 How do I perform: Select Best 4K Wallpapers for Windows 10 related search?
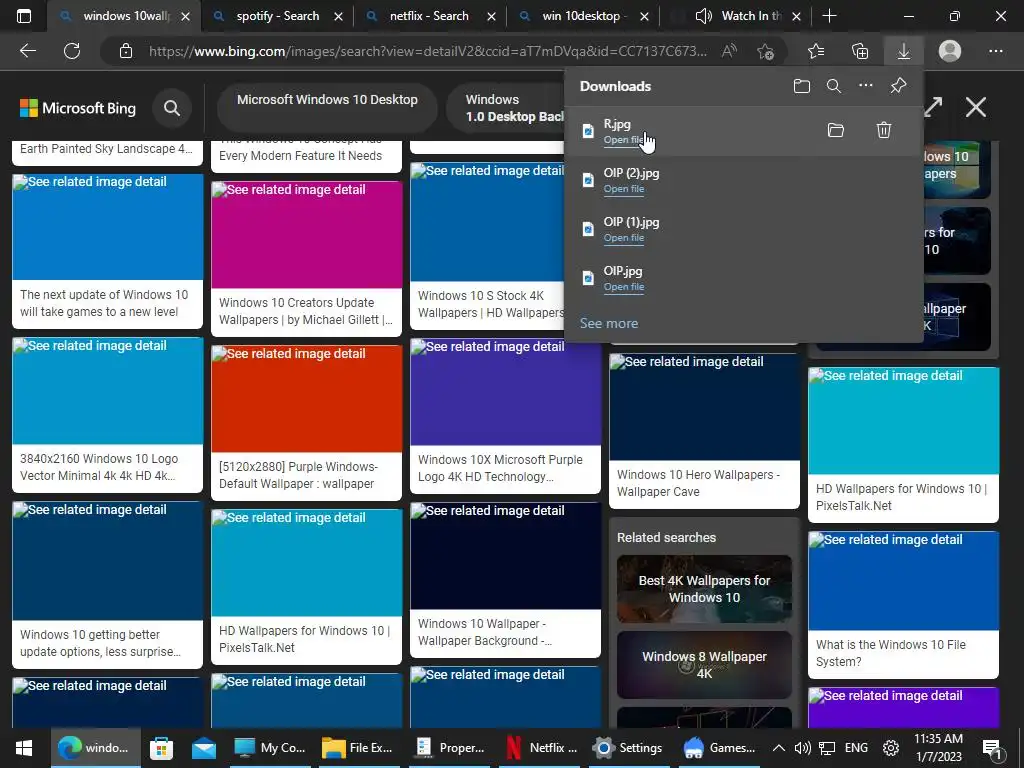[x=704, y=589]
